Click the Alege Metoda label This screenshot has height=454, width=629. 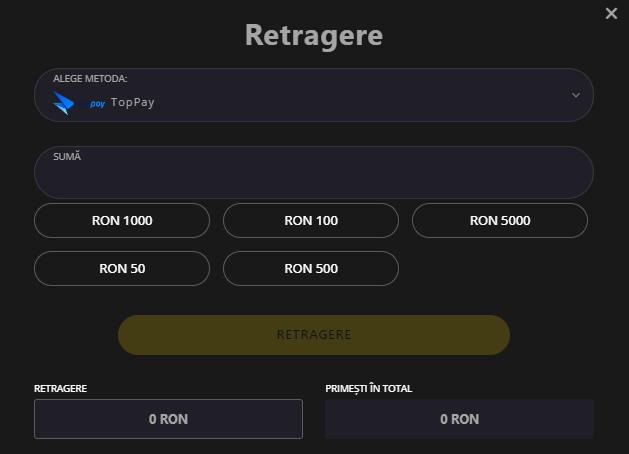(90, 79)
